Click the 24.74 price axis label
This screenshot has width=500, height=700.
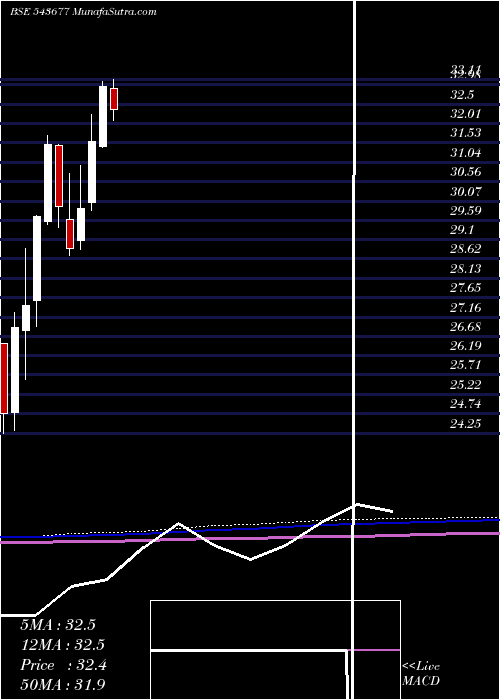click(x=466, y=404)
